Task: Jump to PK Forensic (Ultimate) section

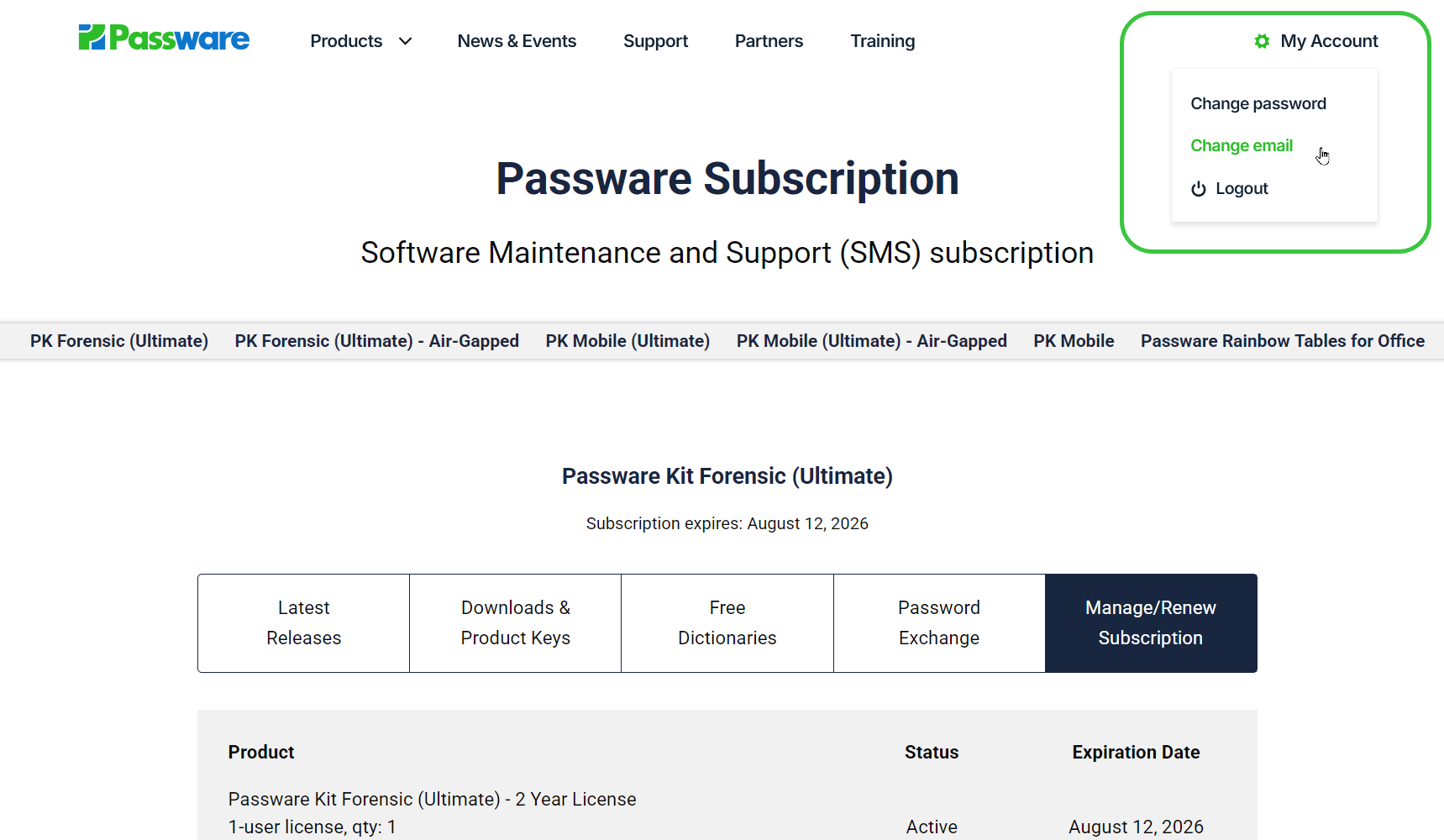Action: (119, 341)
